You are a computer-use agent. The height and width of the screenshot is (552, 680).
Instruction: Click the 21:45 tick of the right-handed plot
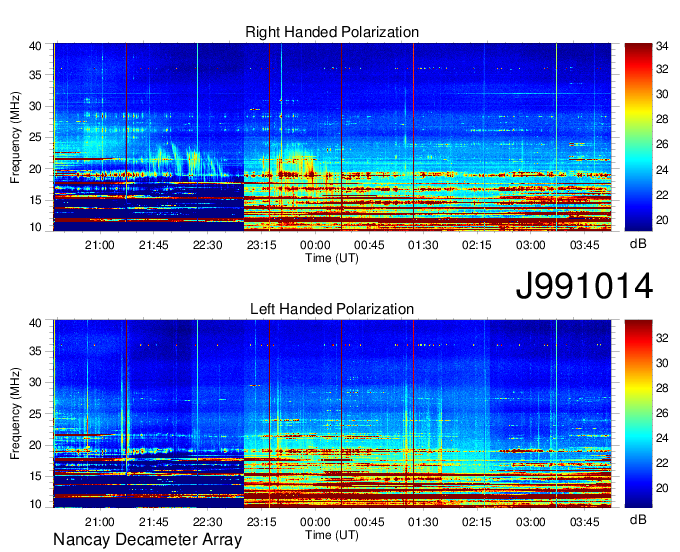154,245
